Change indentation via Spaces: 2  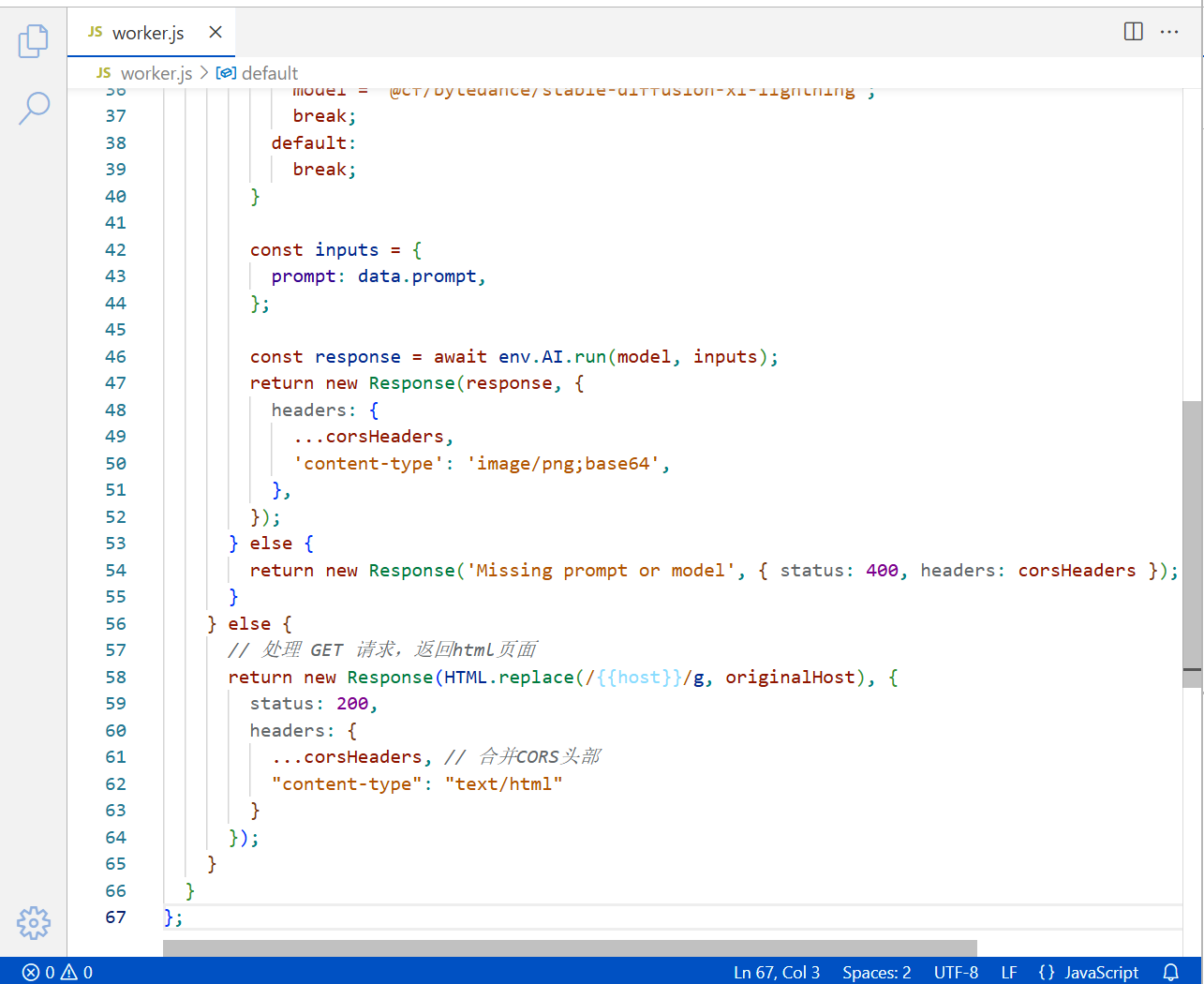[877, 972]
